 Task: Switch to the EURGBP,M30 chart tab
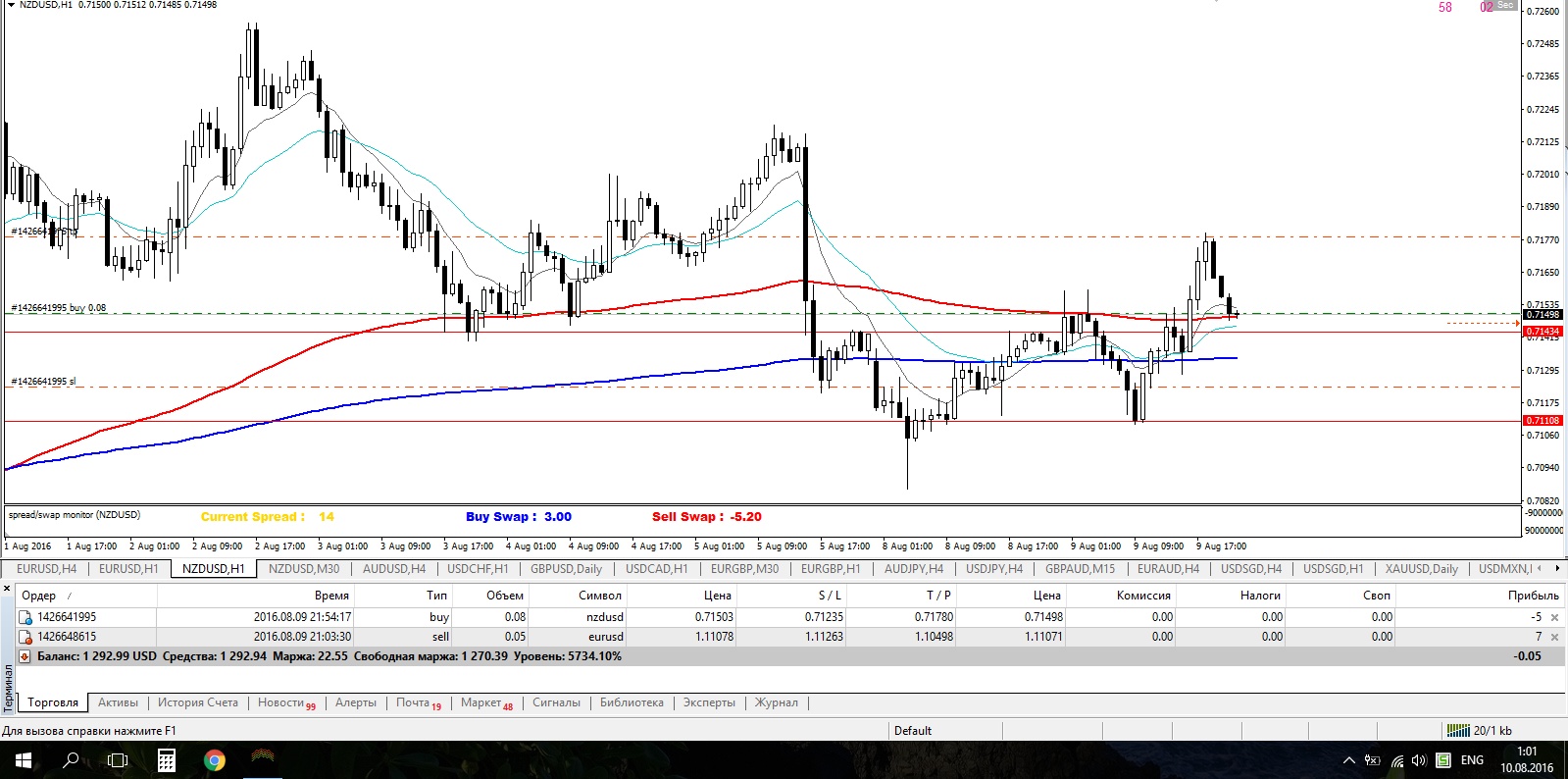pos(745,569)
